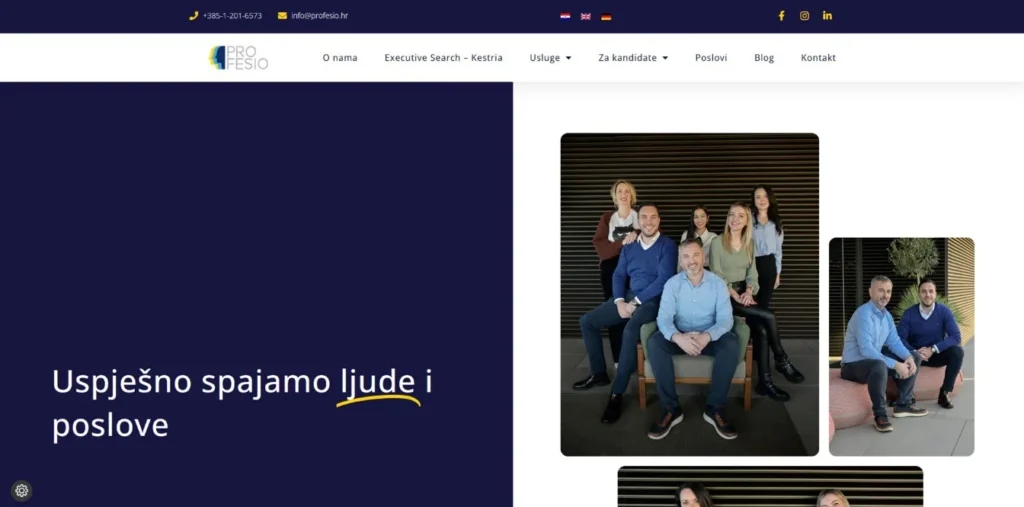
Task: Open the O nama menu item
Action: pos(340,58)
